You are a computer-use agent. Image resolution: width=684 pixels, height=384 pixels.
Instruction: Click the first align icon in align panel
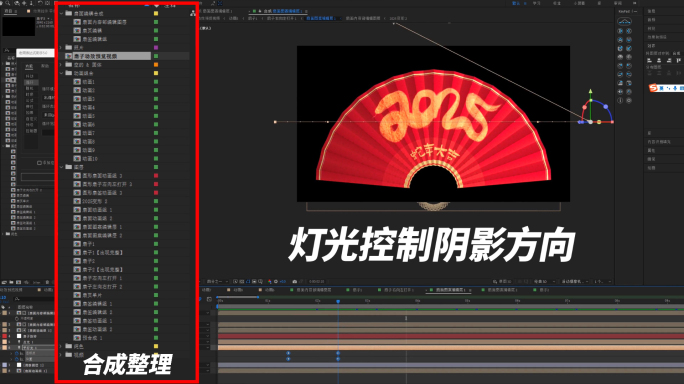coord(649,61)
